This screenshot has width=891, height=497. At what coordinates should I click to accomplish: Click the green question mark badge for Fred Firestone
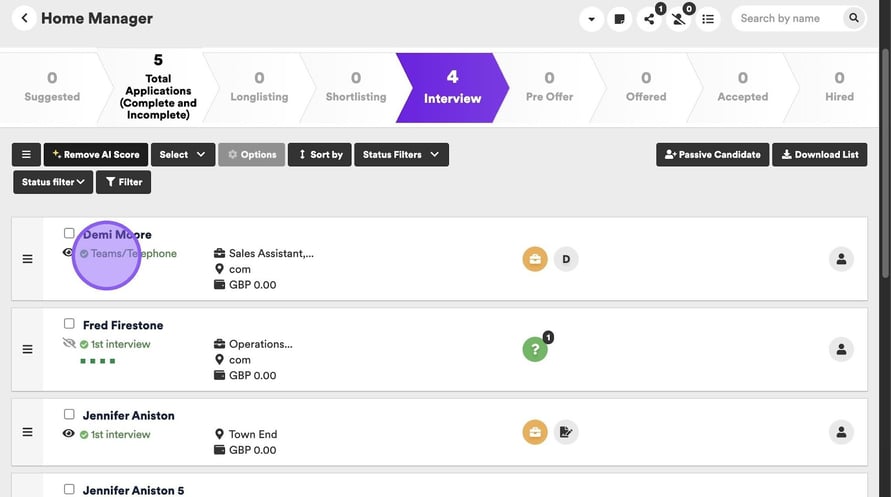coord(535,350)
